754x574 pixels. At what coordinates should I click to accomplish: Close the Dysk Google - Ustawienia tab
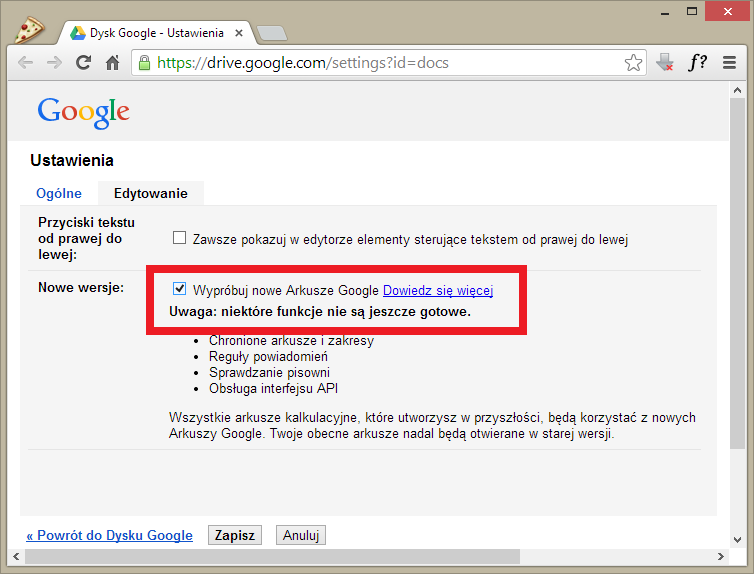[239, 33]
